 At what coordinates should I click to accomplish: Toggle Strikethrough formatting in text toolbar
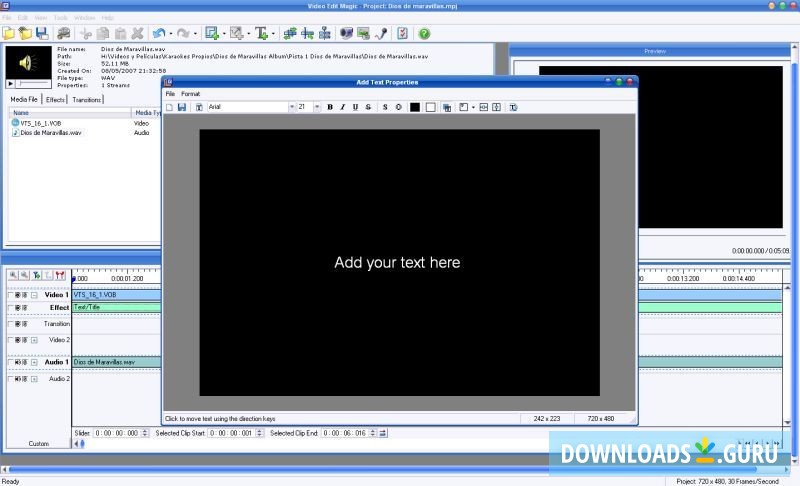click(x=368, y=107)
